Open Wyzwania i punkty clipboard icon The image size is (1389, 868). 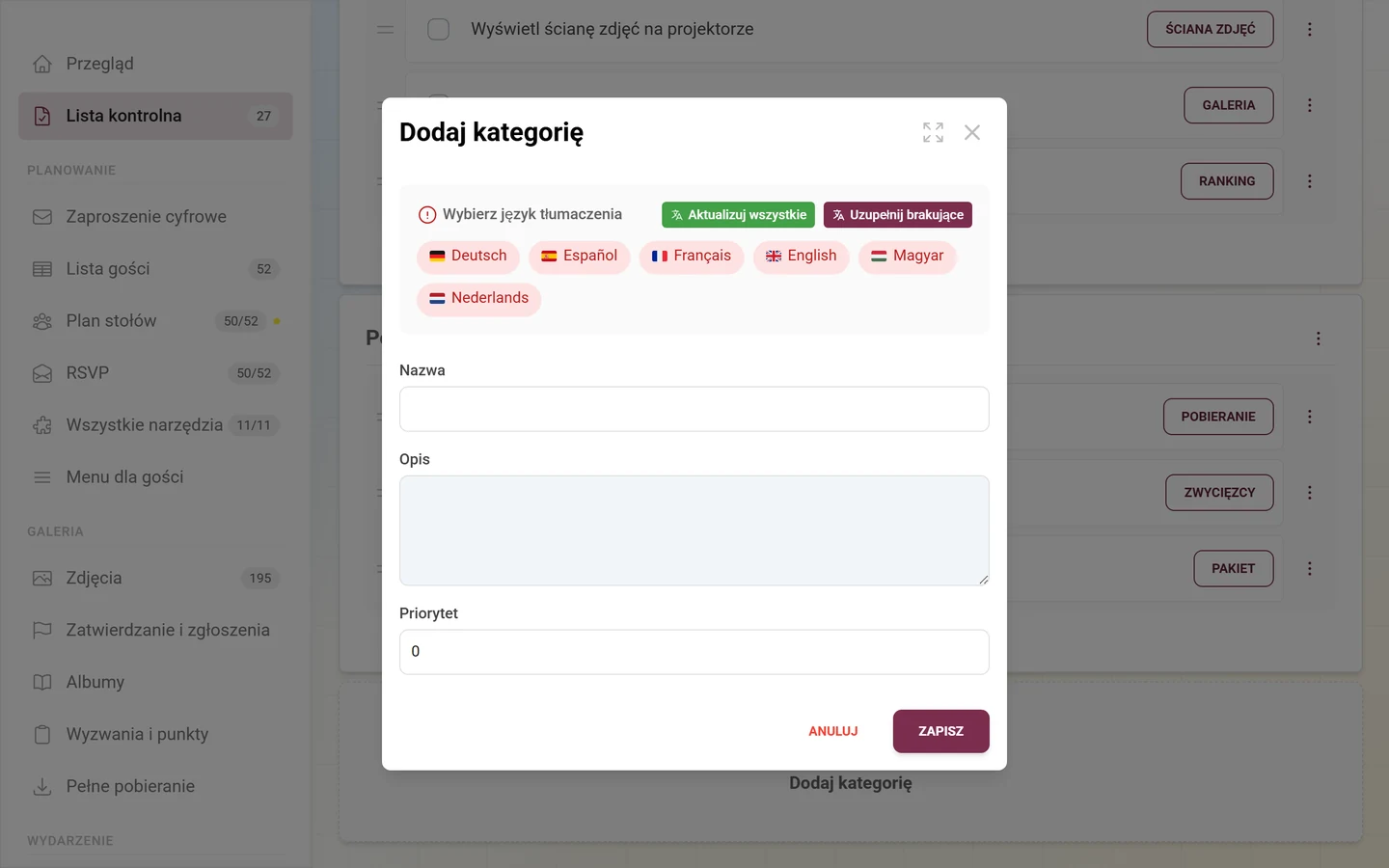tap(42, 735)
